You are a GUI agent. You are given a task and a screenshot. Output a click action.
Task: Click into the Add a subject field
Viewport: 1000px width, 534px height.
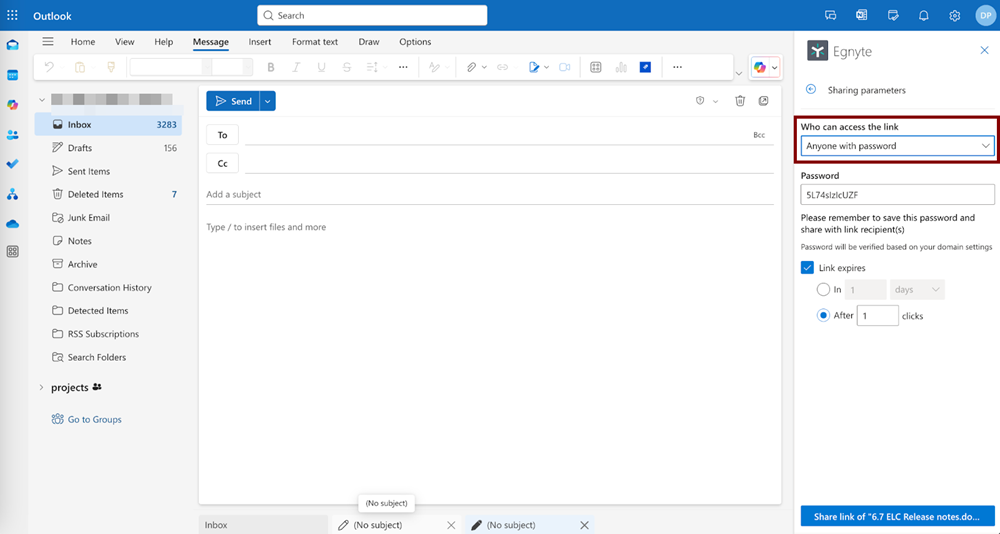(x=489, y=194)
